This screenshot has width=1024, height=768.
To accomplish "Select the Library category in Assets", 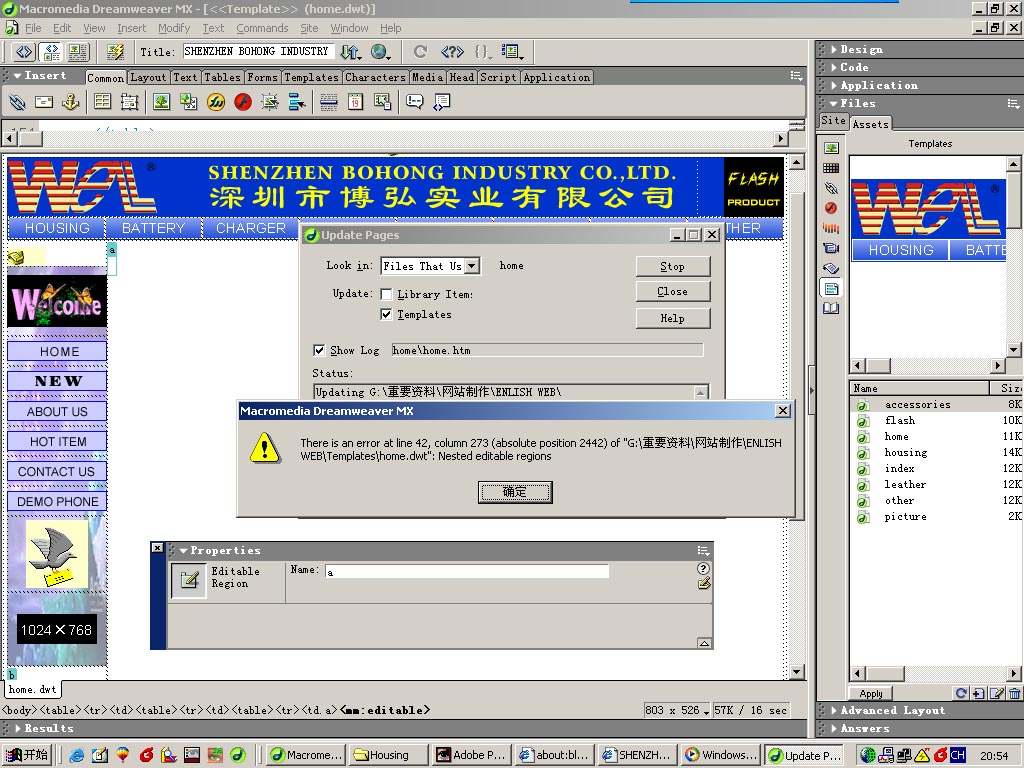I will [831, 308].
